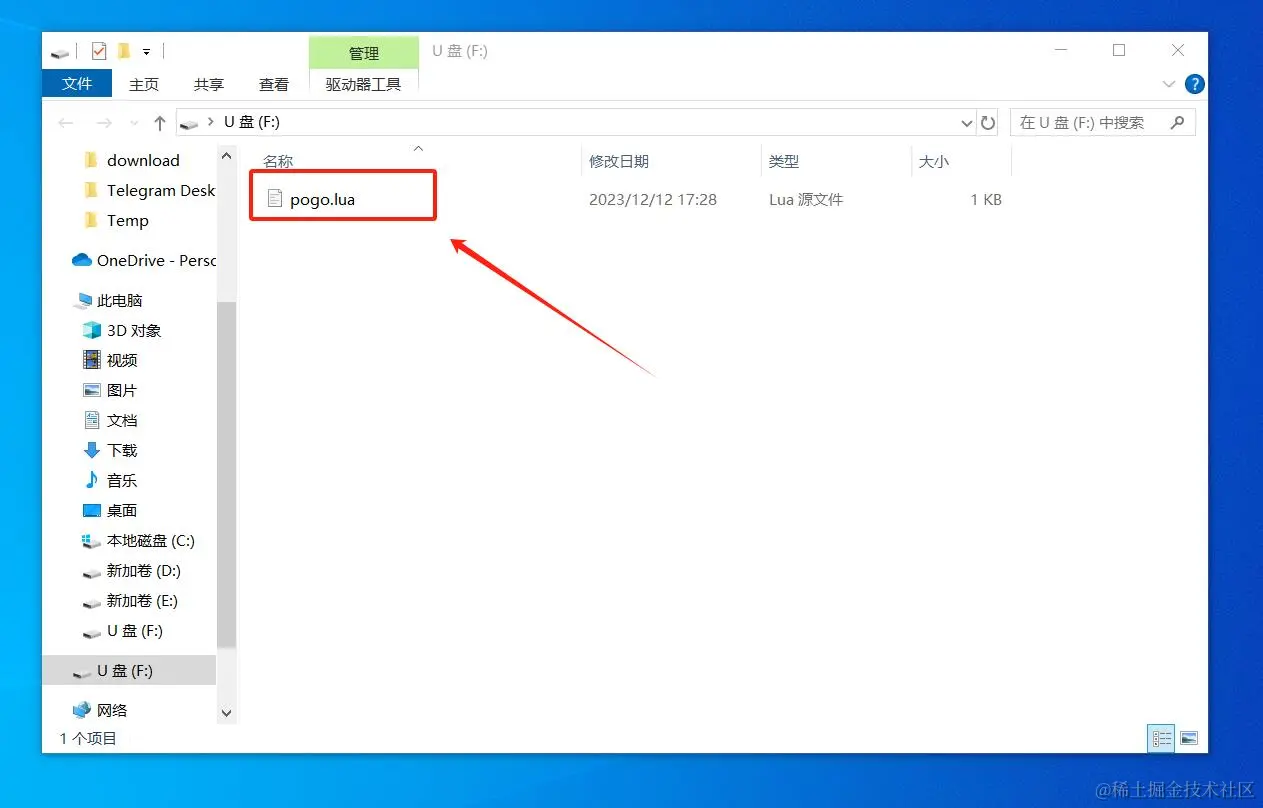Sort by the 修改日期 column header

coord(619,161)
